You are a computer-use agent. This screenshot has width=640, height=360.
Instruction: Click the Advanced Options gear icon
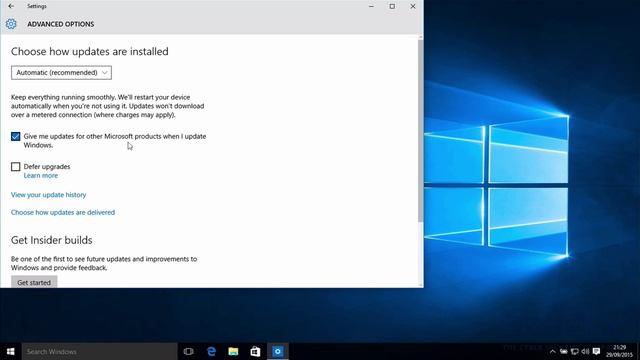[11, 24]
